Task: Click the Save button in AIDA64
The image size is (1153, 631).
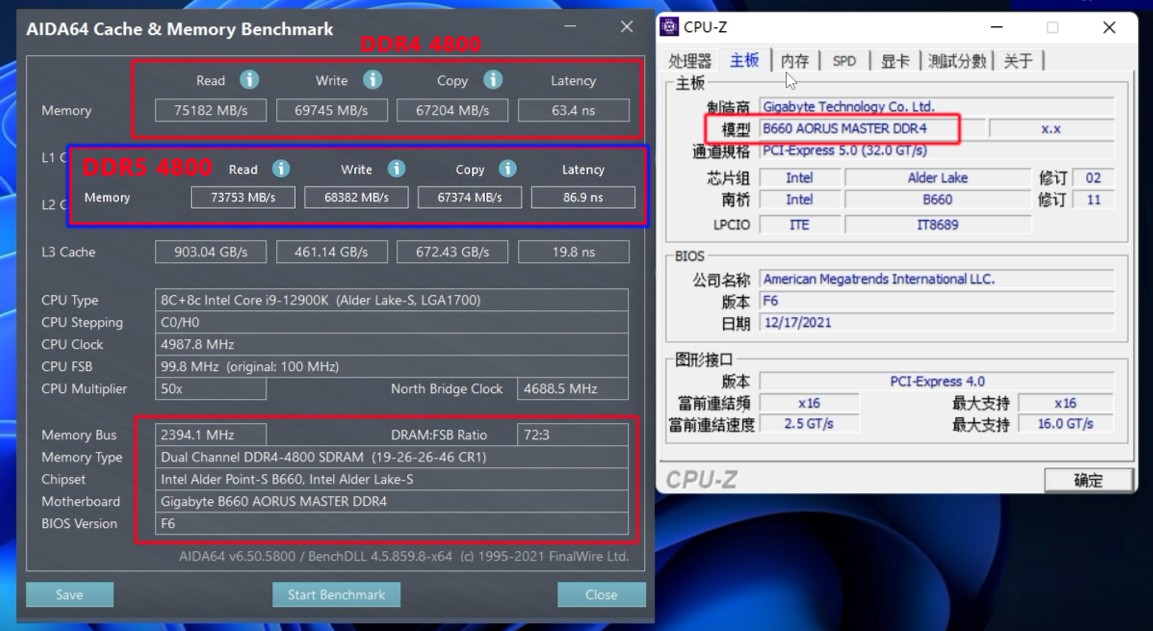Action: click(x=69, y=594)
